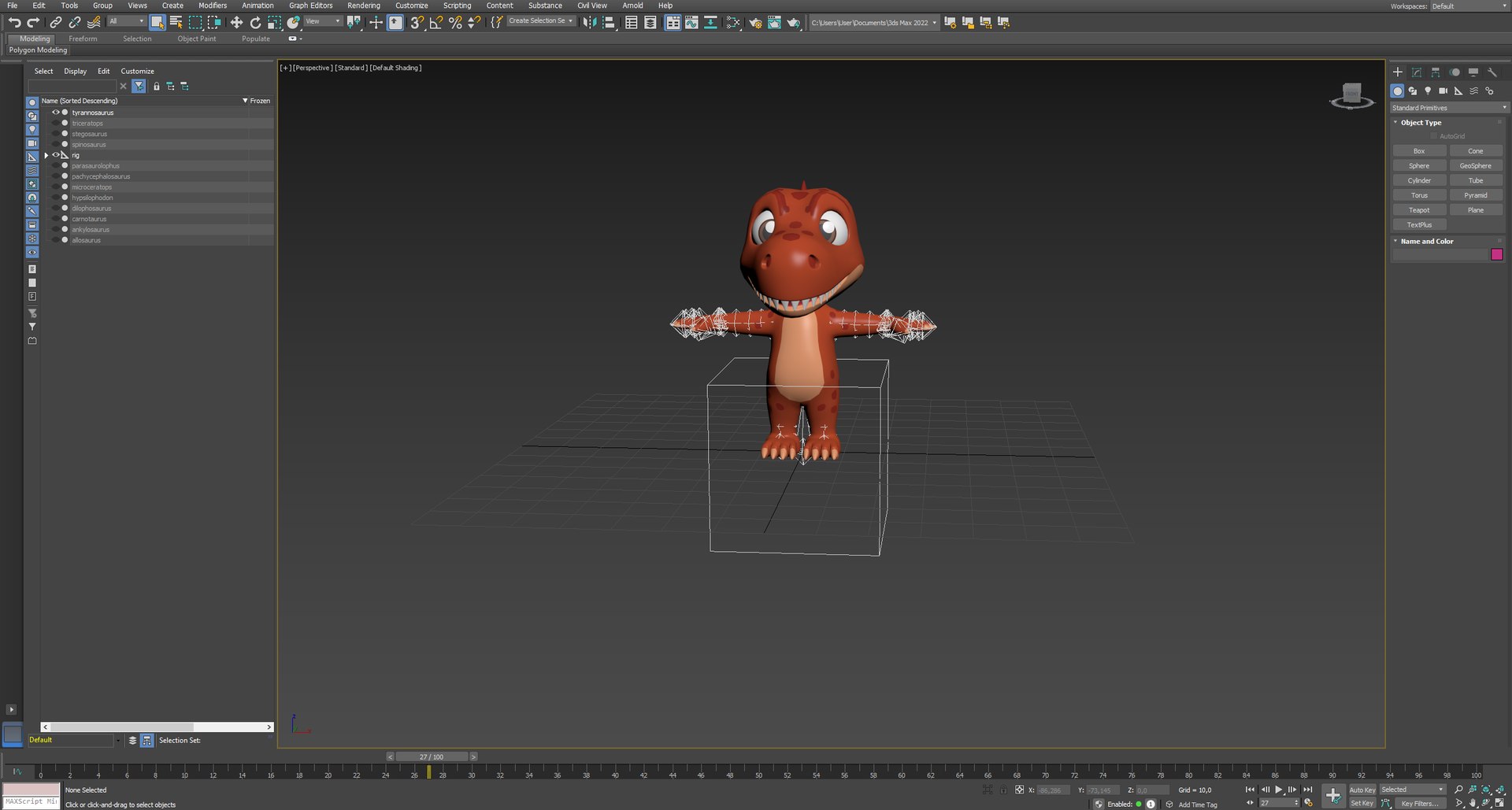Click Zoom Extents Selected icon

click(1486, 790)
